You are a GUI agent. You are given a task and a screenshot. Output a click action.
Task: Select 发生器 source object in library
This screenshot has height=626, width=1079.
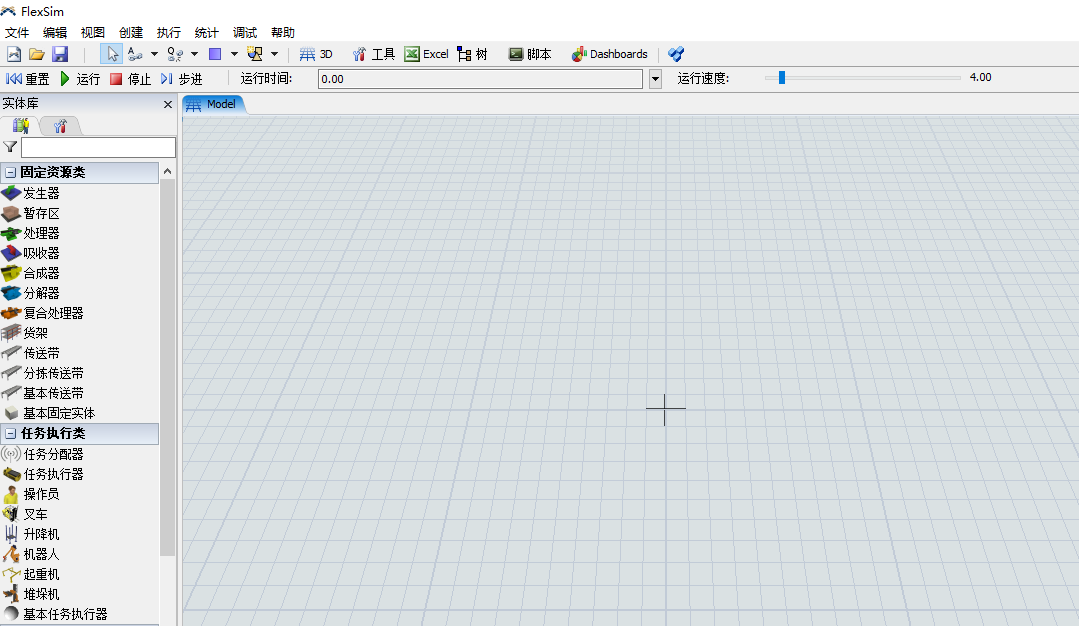coord(41,193)
